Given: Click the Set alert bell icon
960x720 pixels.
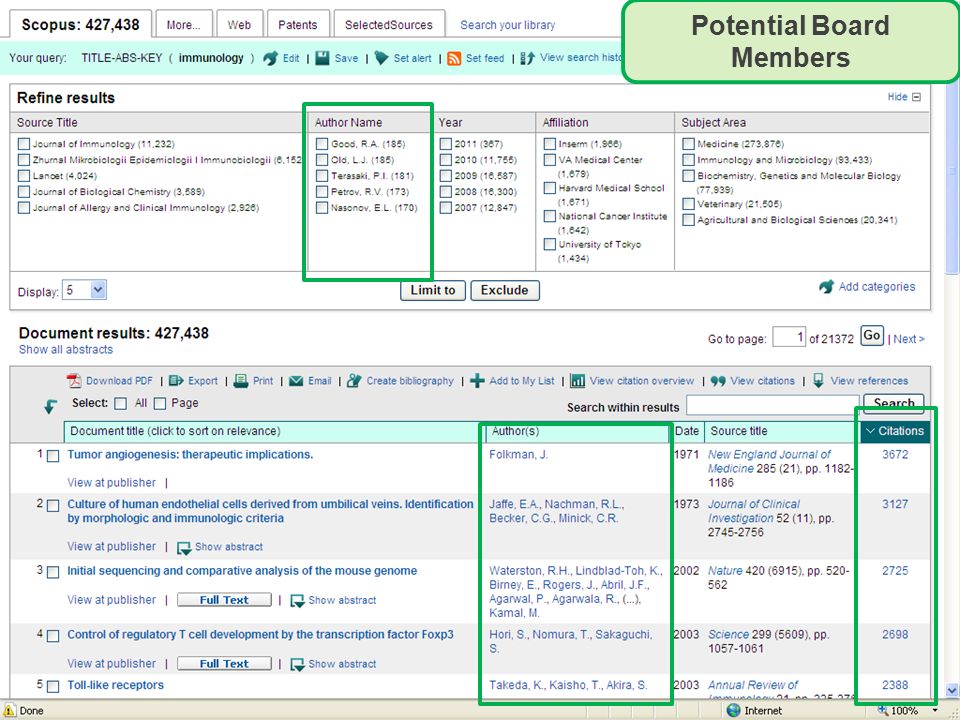Looking at the screenshot, I should click(381, 58).
